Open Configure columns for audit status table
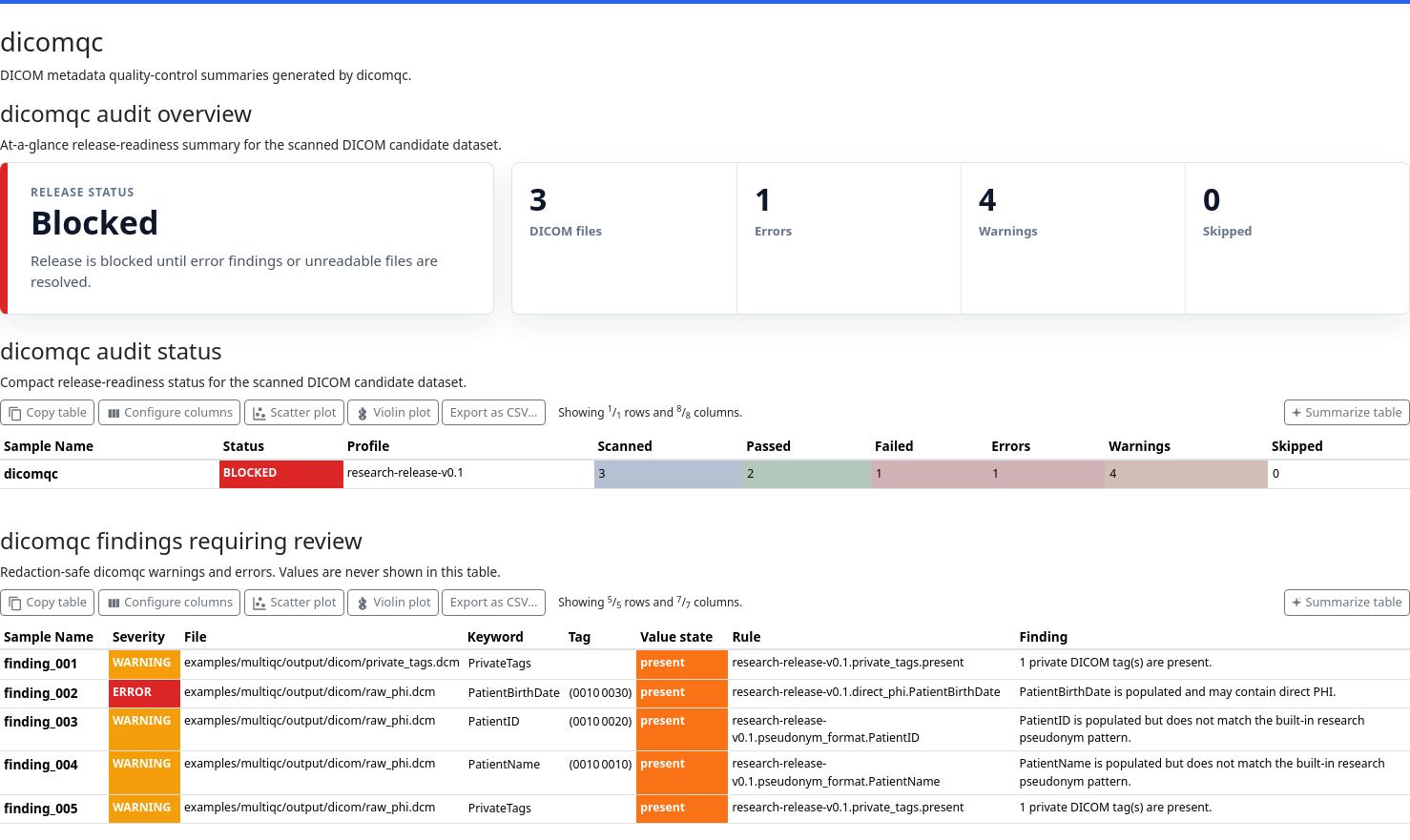This screenshot has width=1410, height=840. (x=170, y=413)
